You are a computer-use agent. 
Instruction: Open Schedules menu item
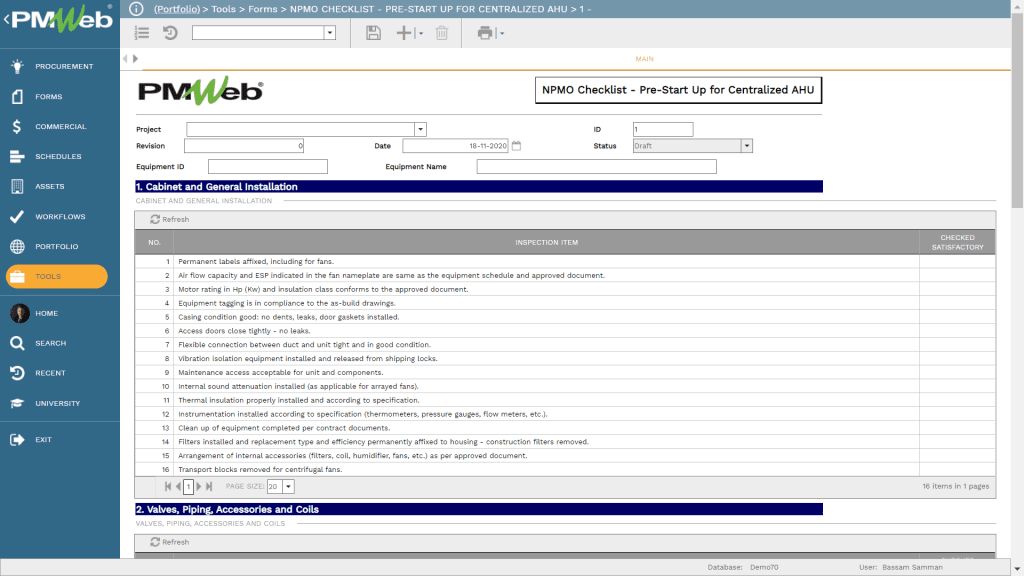tap(58, 157)
